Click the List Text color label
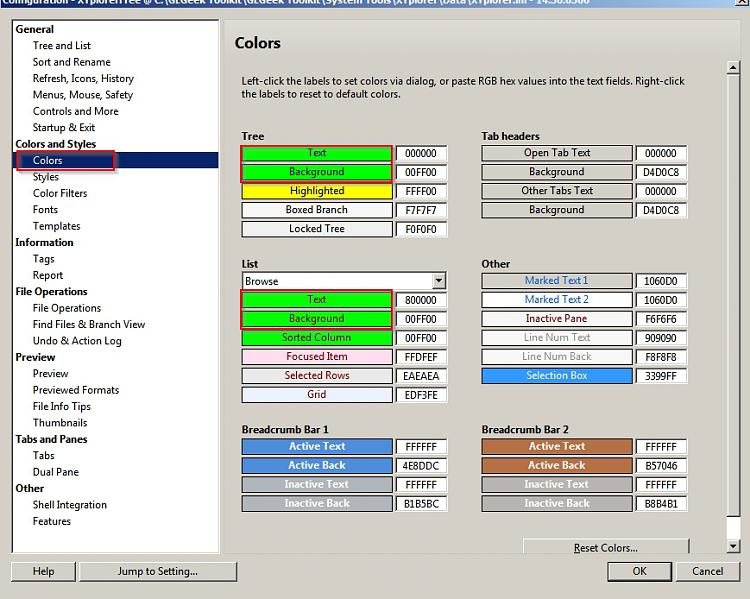The height and width of the screenshot is (599, 750). click(x=317, y=300)
